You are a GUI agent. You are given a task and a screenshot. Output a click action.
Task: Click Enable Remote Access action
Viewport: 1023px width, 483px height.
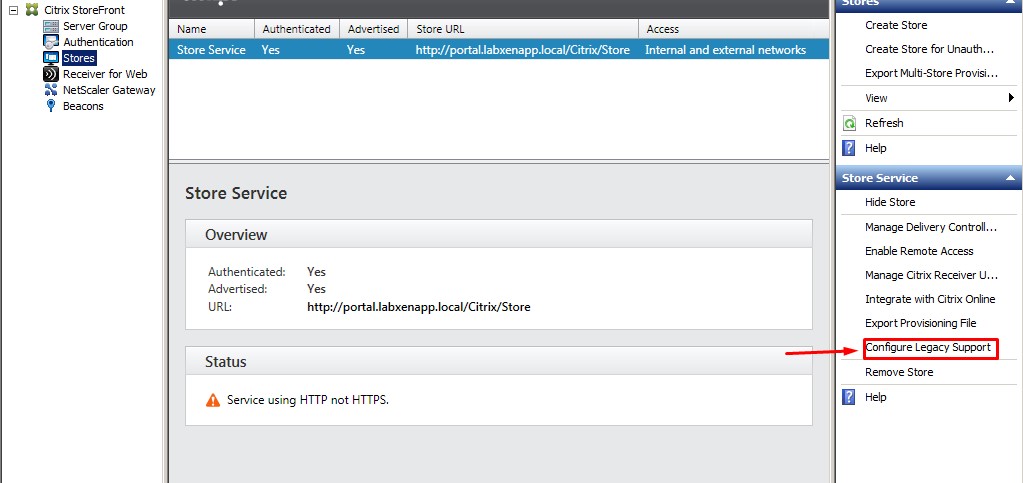[x=919, y=251]
